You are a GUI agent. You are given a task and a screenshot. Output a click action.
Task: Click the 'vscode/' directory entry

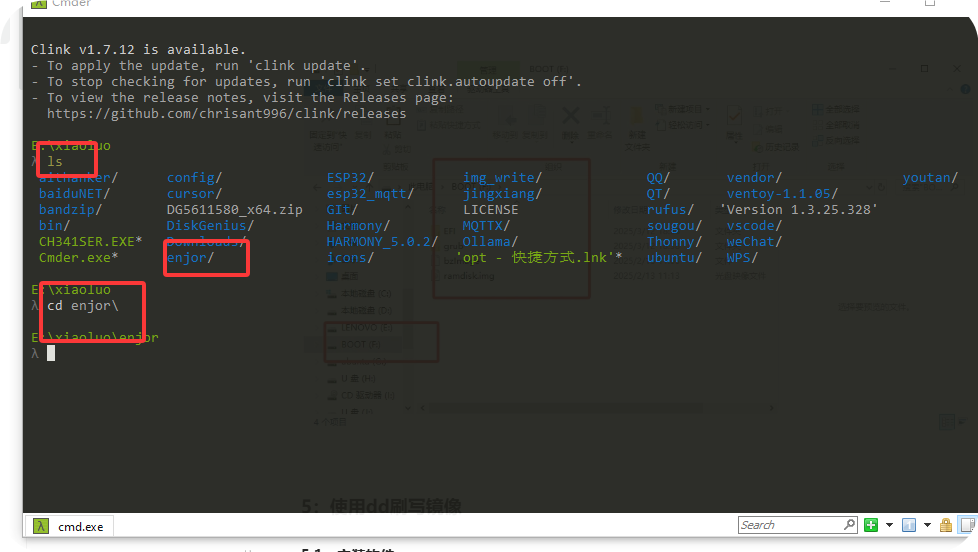(x=754, y=226)
